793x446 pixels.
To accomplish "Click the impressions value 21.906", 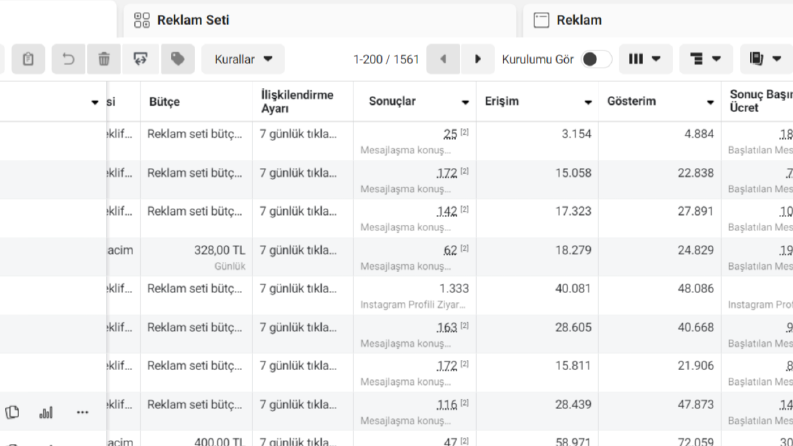I will tap(696, 366).
